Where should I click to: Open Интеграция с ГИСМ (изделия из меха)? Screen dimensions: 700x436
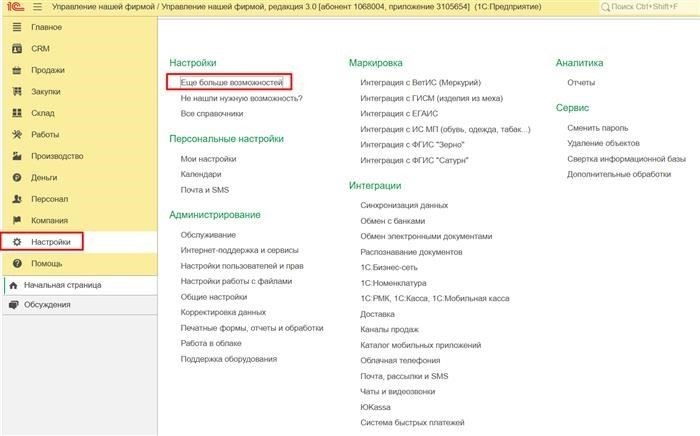pos(431,98)
